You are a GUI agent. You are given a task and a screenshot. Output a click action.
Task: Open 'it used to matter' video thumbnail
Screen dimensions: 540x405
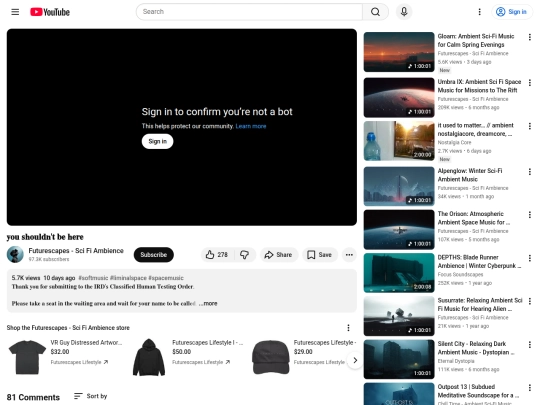pyautogui.click(x=399, y=141)
